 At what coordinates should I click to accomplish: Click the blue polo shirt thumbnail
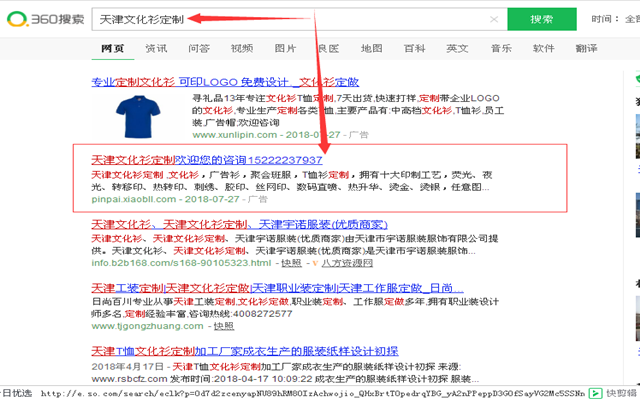coord(138,117)
